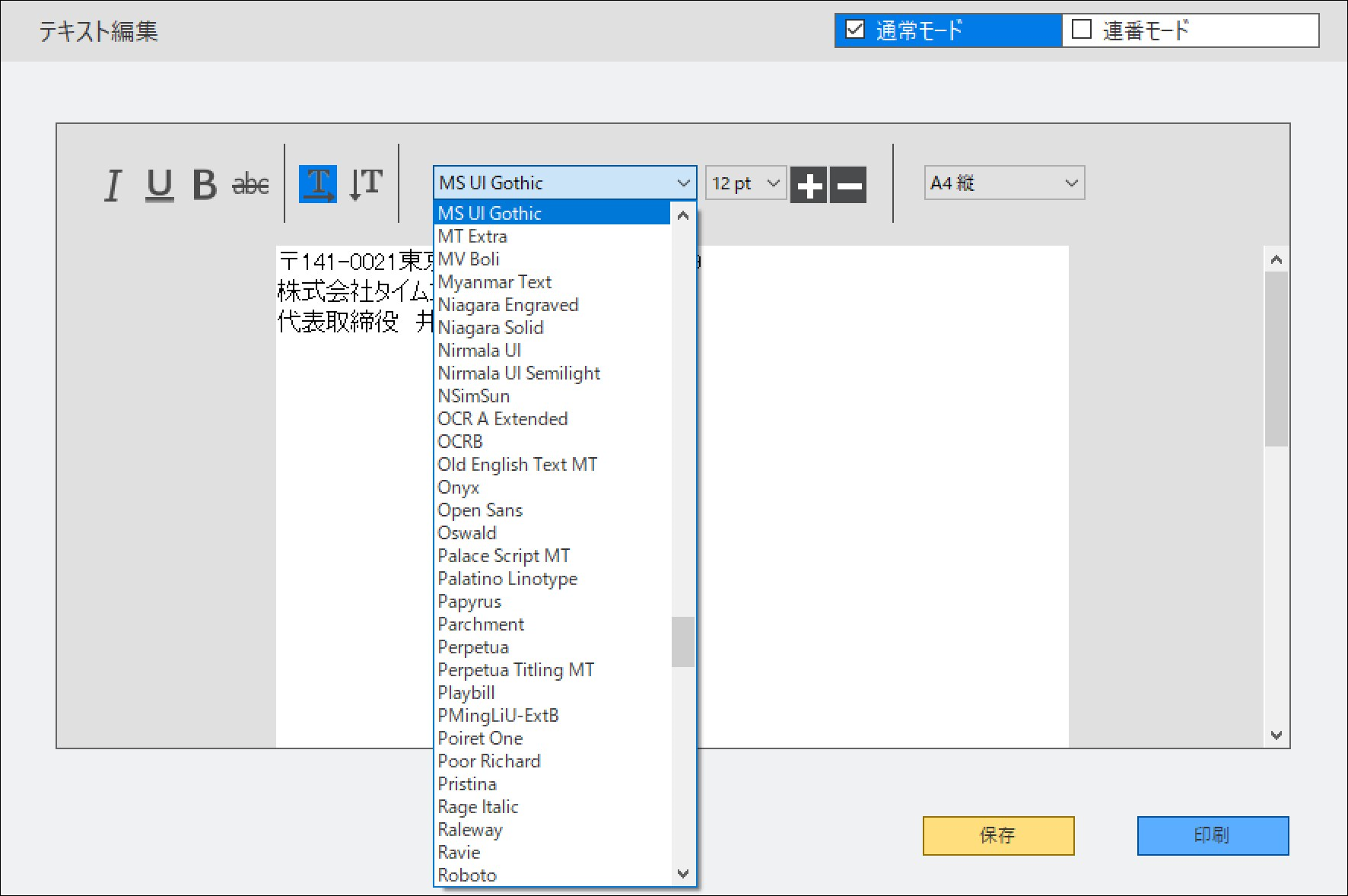Toggle underline text formatting
The width and height of the screenshot is (1348, 896).
click(159, 185)
